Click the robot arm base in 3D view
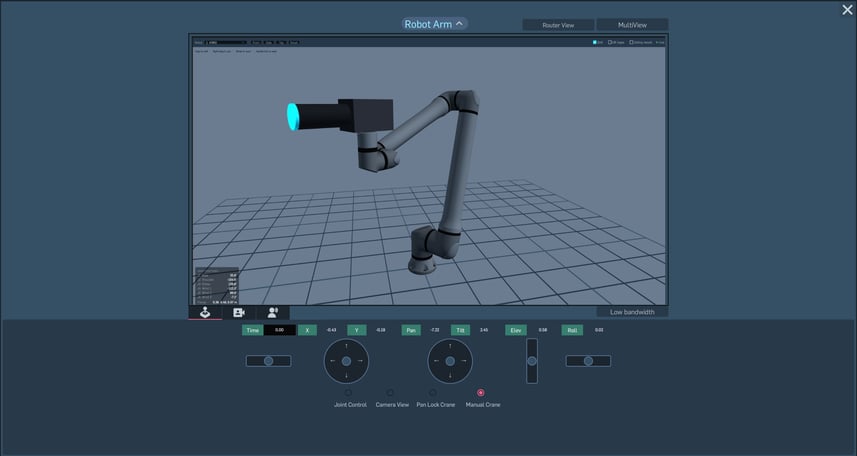This screenshot has height=456, width=857. [422, 265]
